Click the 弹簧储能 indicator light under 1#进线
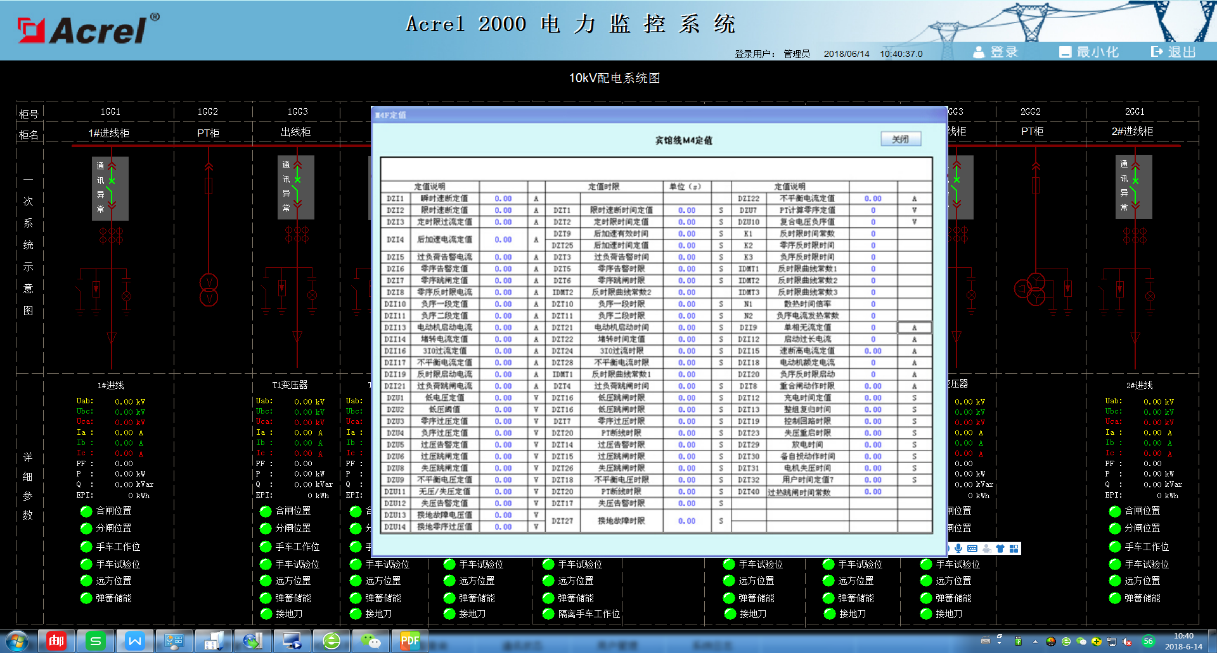 (x=86, y=598)
